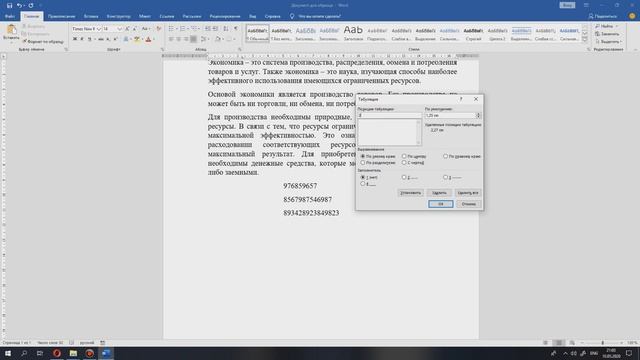
Task: Click the Paste clipboard icon
Action: (x=11, y=30)
